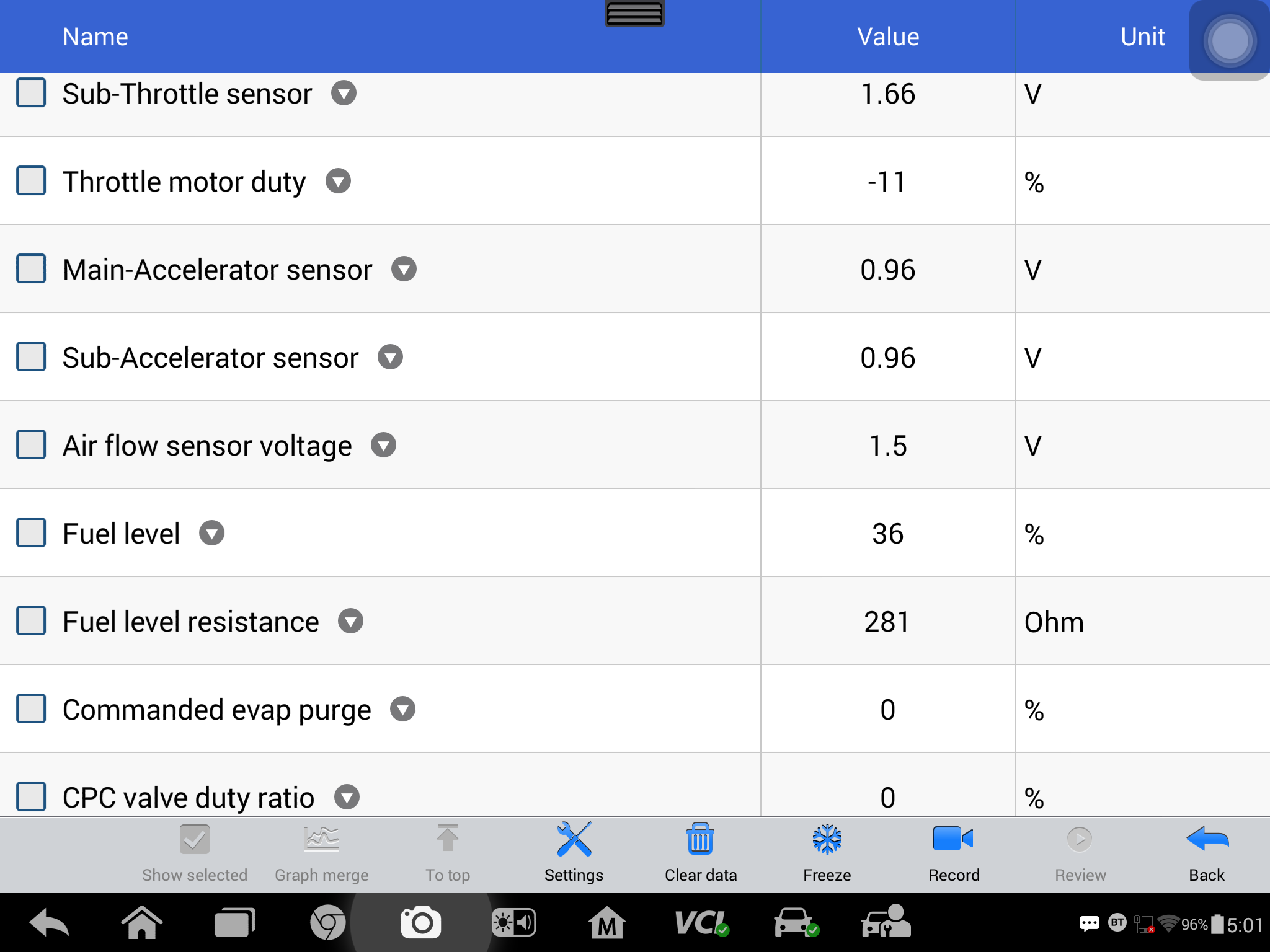This screenshot has width=1270, height=952.
Task: Pull down the top drawer handle
Action: tap(634, 13)
